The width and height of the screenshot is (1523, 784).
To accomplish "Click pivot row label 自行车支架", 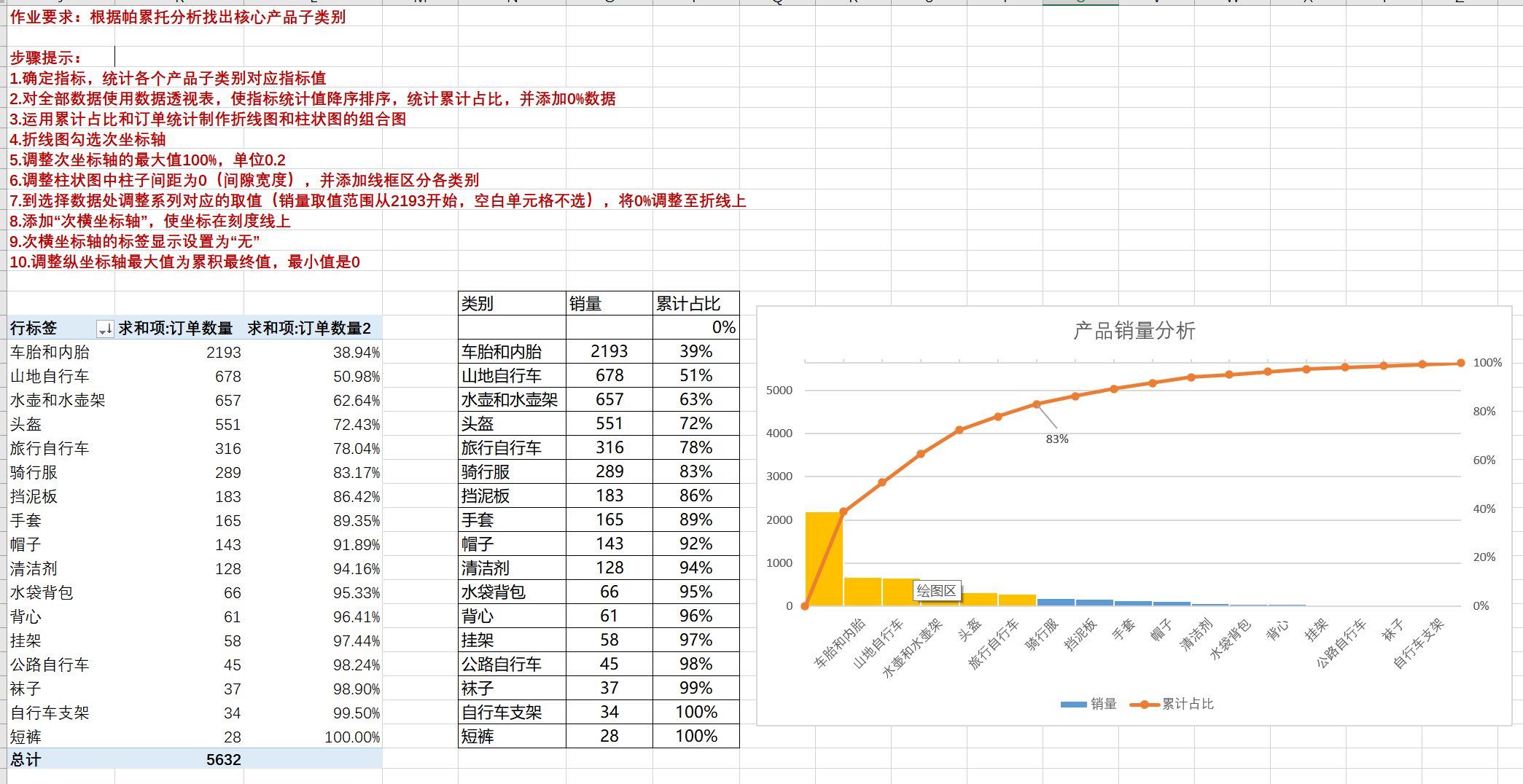I will [50, 713].
